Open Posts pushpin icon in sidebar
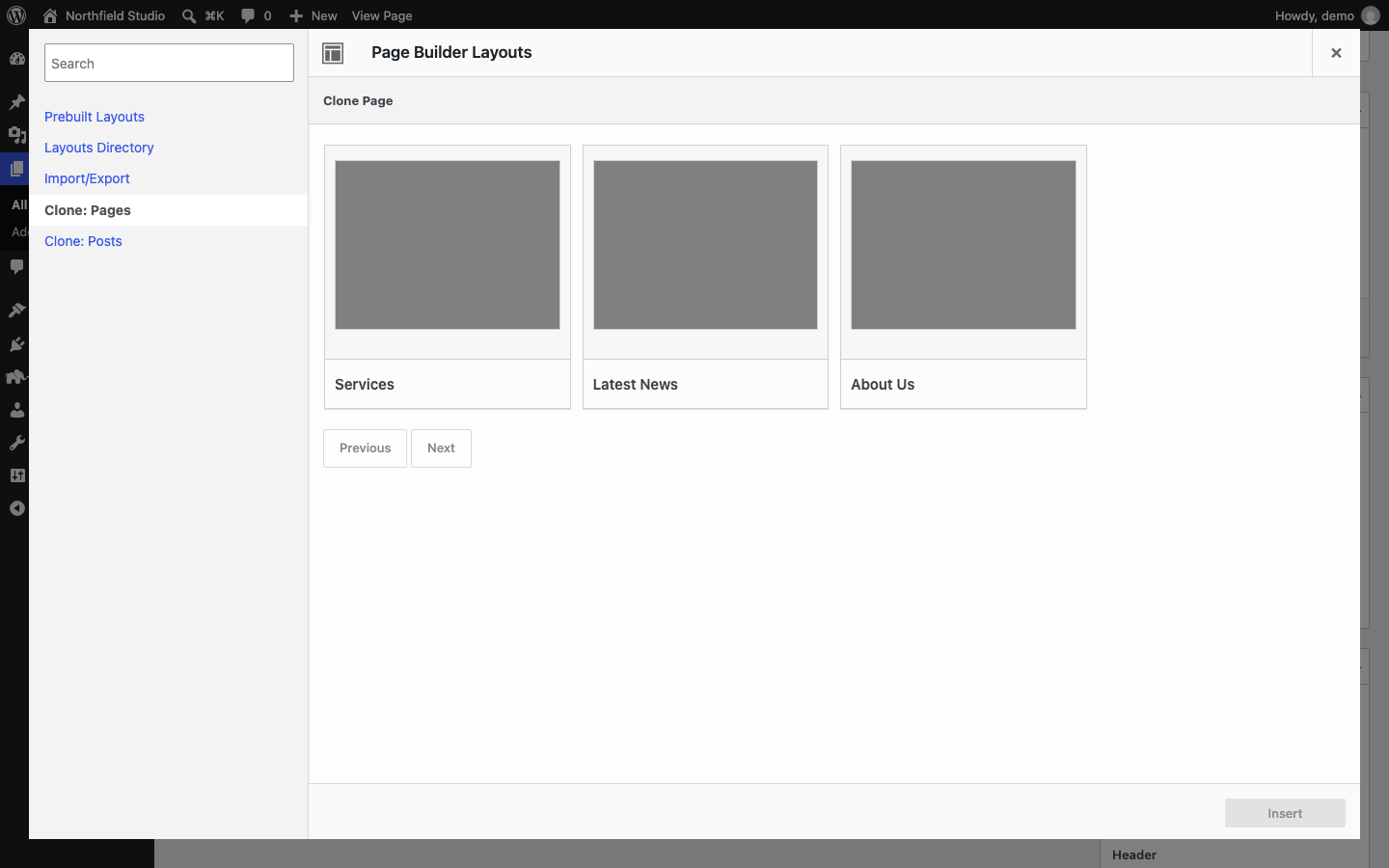The width and height of the screenshot is (1389, 868). [x=16, y=101]
